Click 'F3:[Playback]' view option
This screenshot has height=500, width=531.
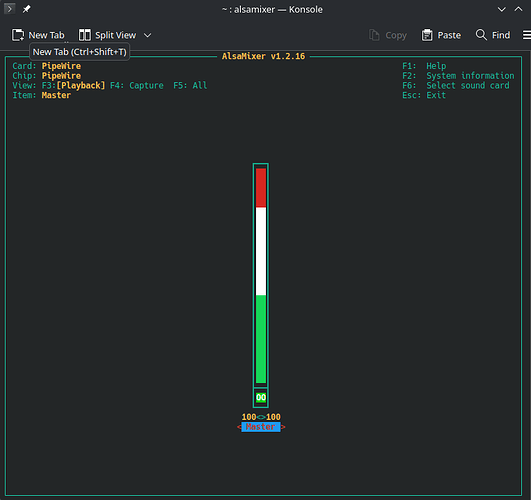73,85
